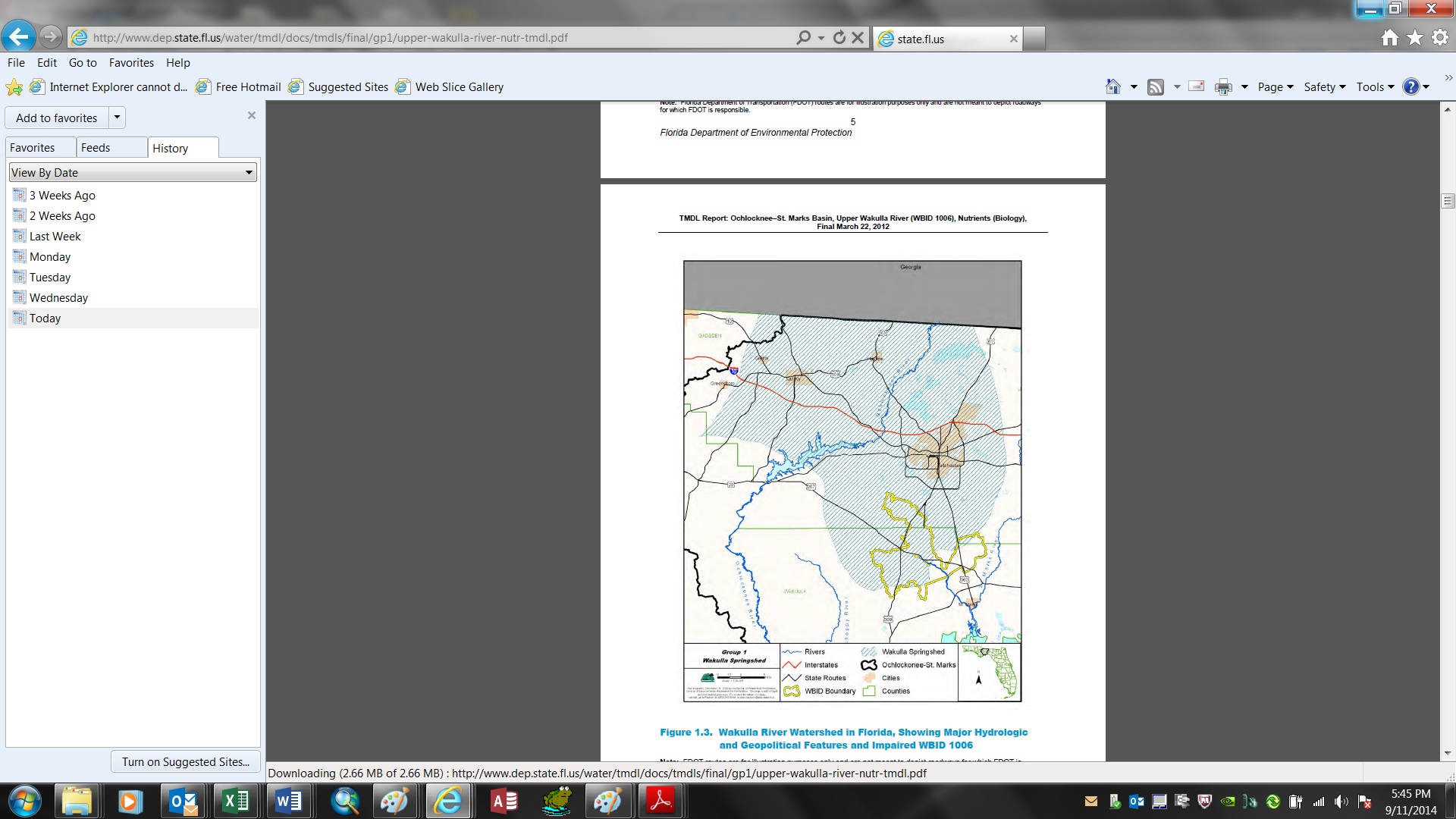
Task: Click the Add to Favorites bar star icon
Action: click(x=14, y=87)
